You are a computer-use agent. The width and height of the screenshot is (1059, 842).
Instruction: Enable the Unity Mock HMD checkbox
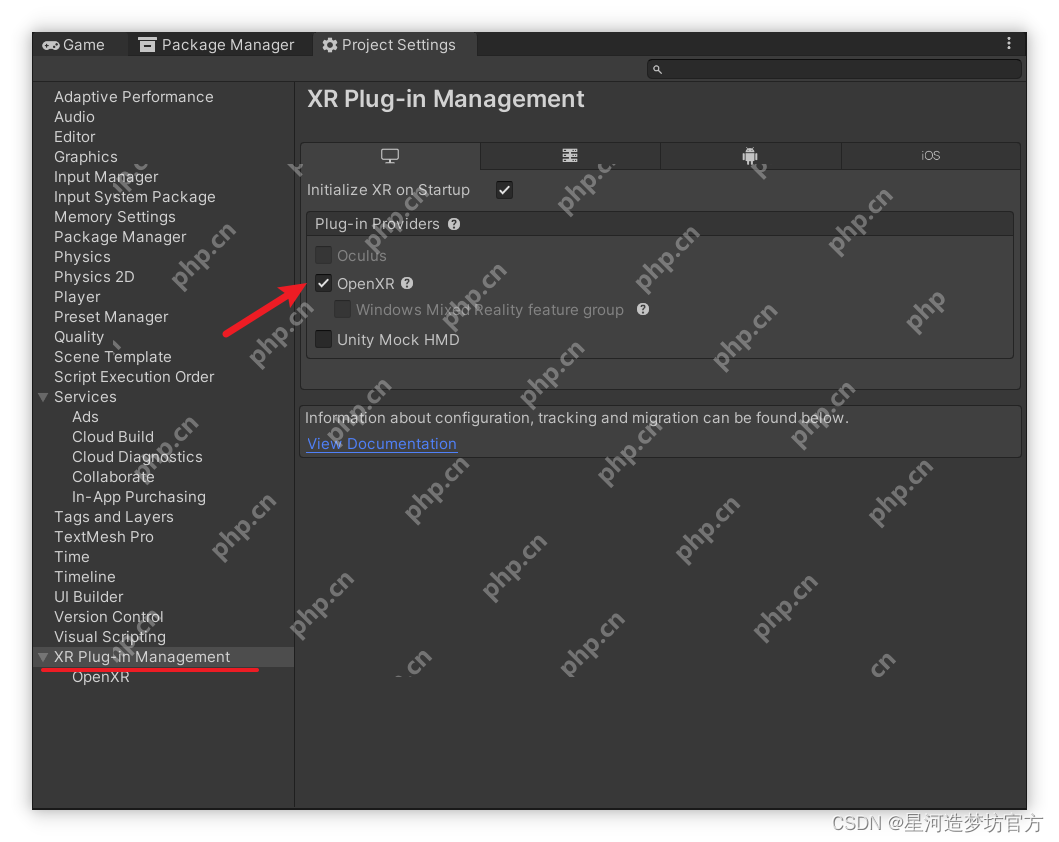tap(323, 340)
